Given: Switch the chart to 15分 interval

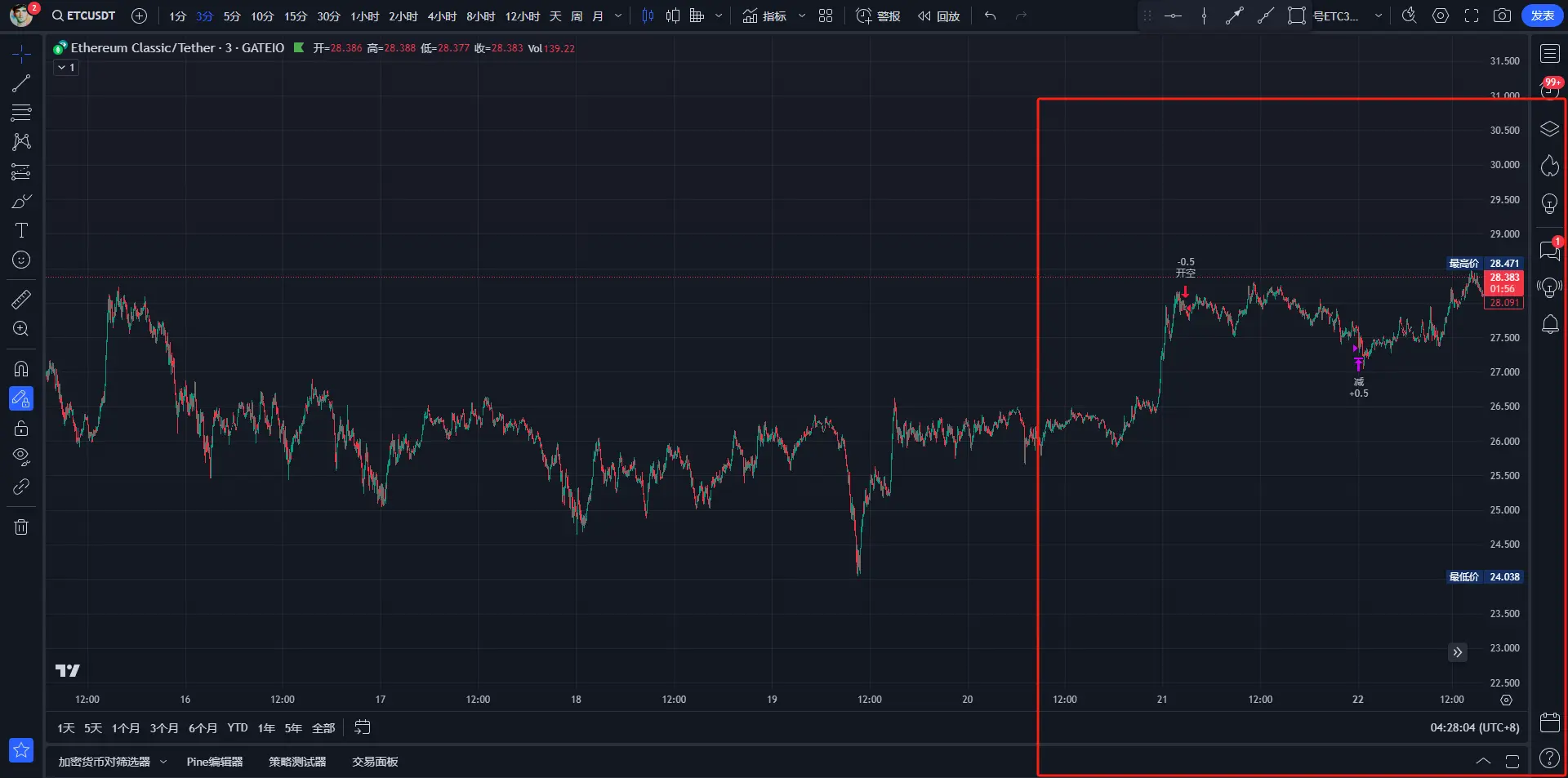Looking at the screenshot, I should (295, 16).
